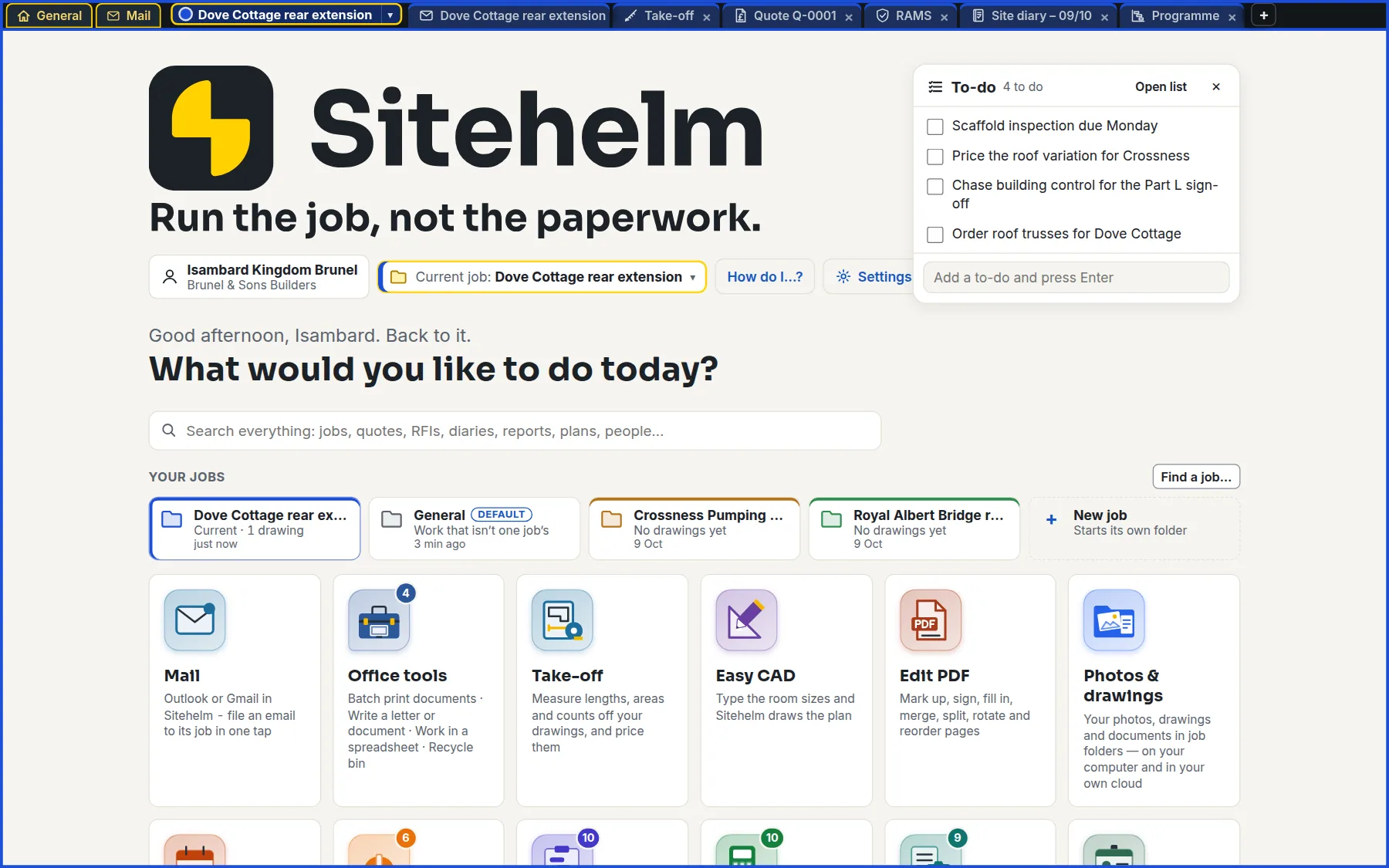Click the Find a job... button
This screenshot has height=868, width=1389.
pyautogui.click(x=1196, y=477)
